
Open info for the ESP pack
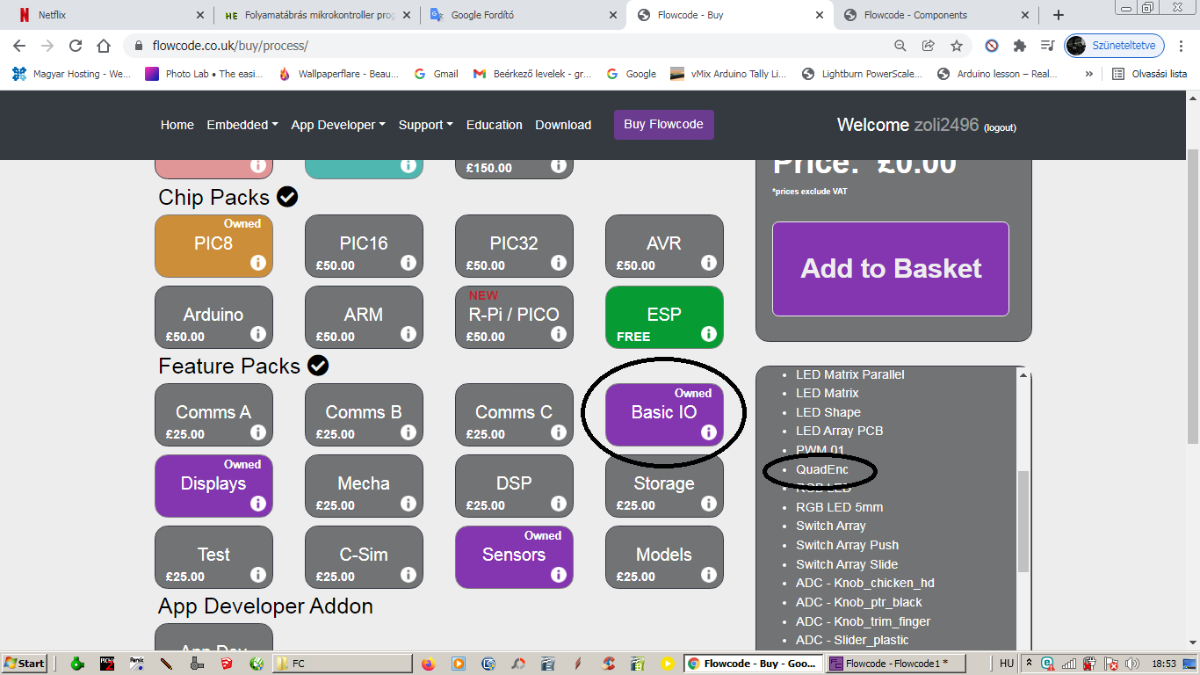(708, 334)
